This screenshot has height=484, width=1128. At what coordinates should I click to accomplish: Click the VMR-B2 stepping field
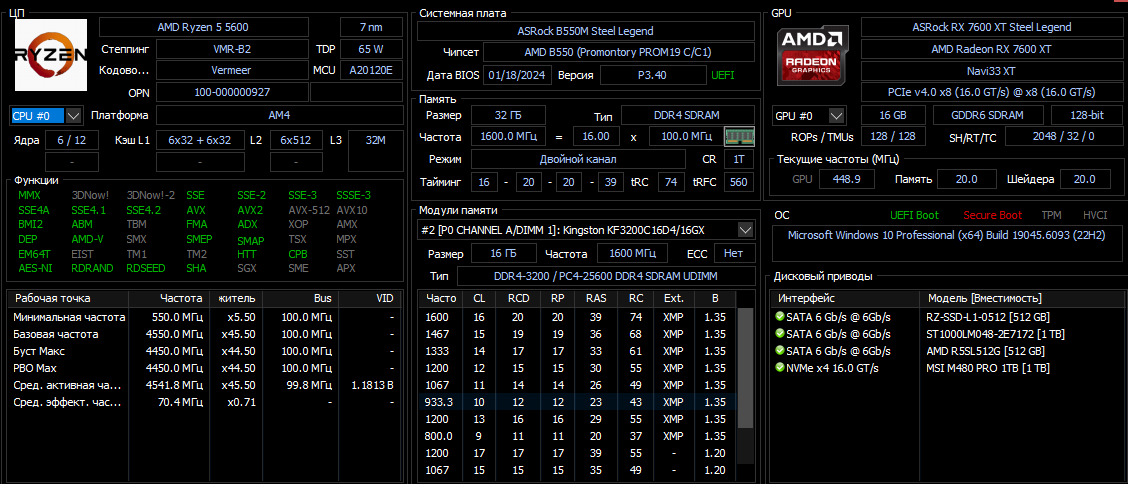232,50
